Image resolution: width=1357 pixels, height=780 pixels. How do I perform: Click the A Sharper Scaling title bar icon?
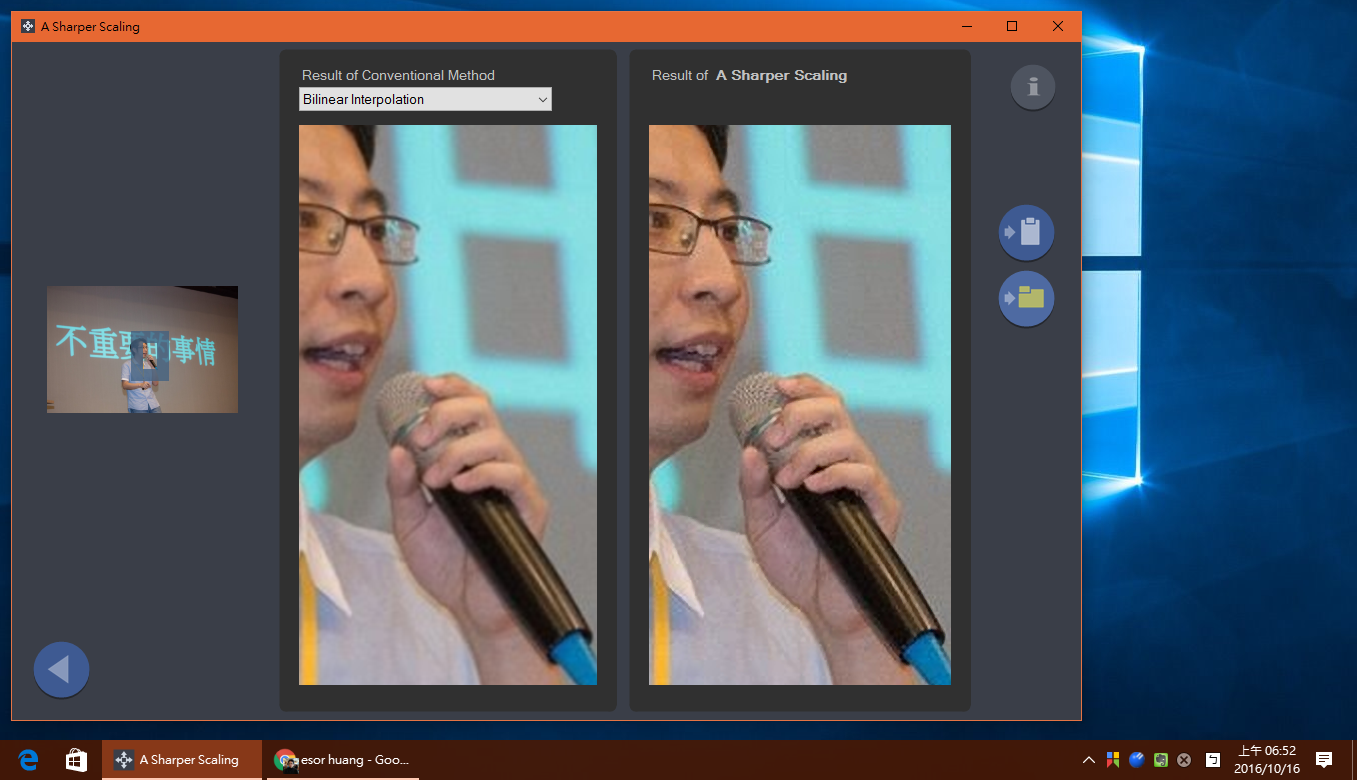(x=28, y=26)
